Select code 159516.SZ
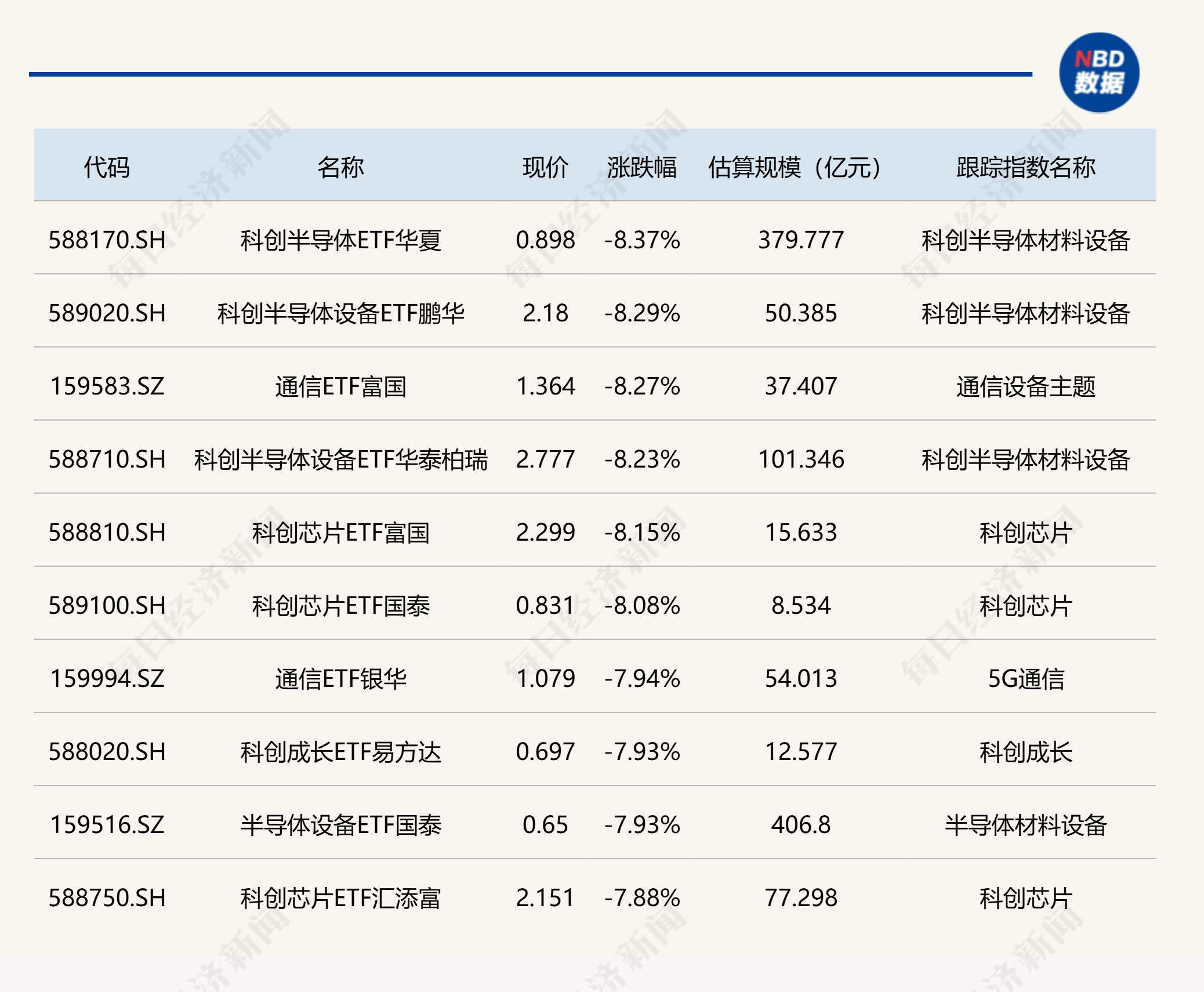 coord(107,825)
